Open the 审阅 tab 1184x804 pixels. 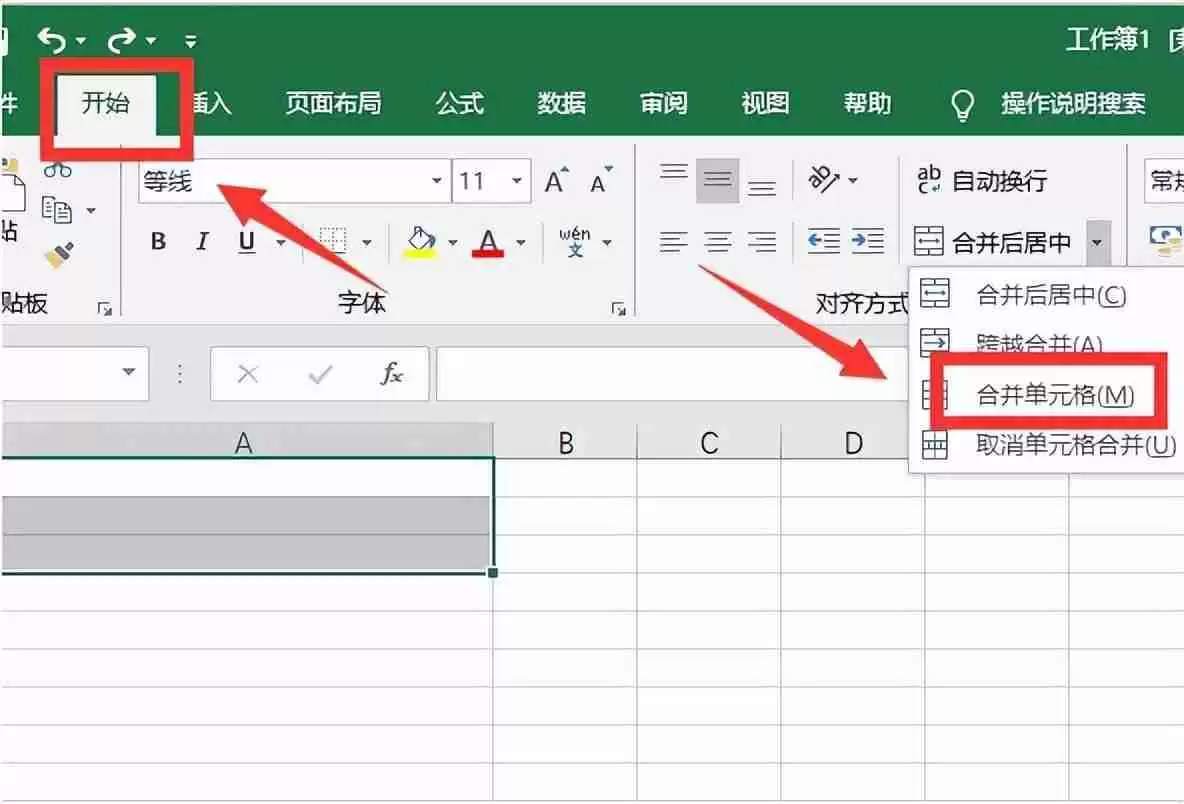pos(663,103)
